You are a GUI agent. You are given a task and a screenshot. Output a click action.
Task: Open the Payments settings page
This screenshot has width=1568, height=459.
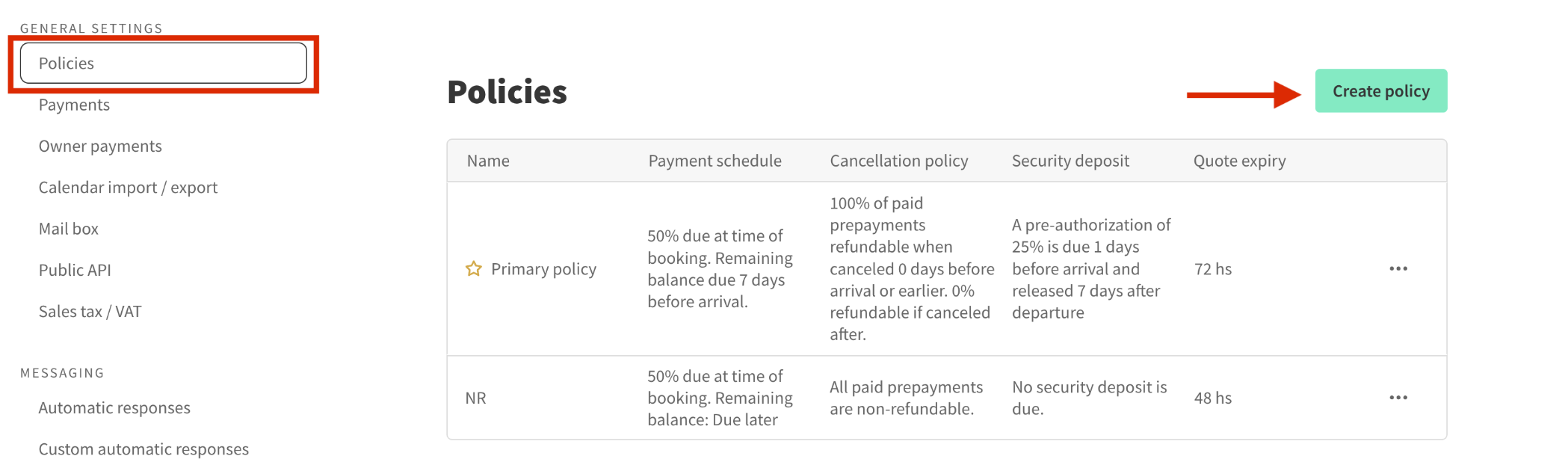pyautogui.click(x=74, y=105)
